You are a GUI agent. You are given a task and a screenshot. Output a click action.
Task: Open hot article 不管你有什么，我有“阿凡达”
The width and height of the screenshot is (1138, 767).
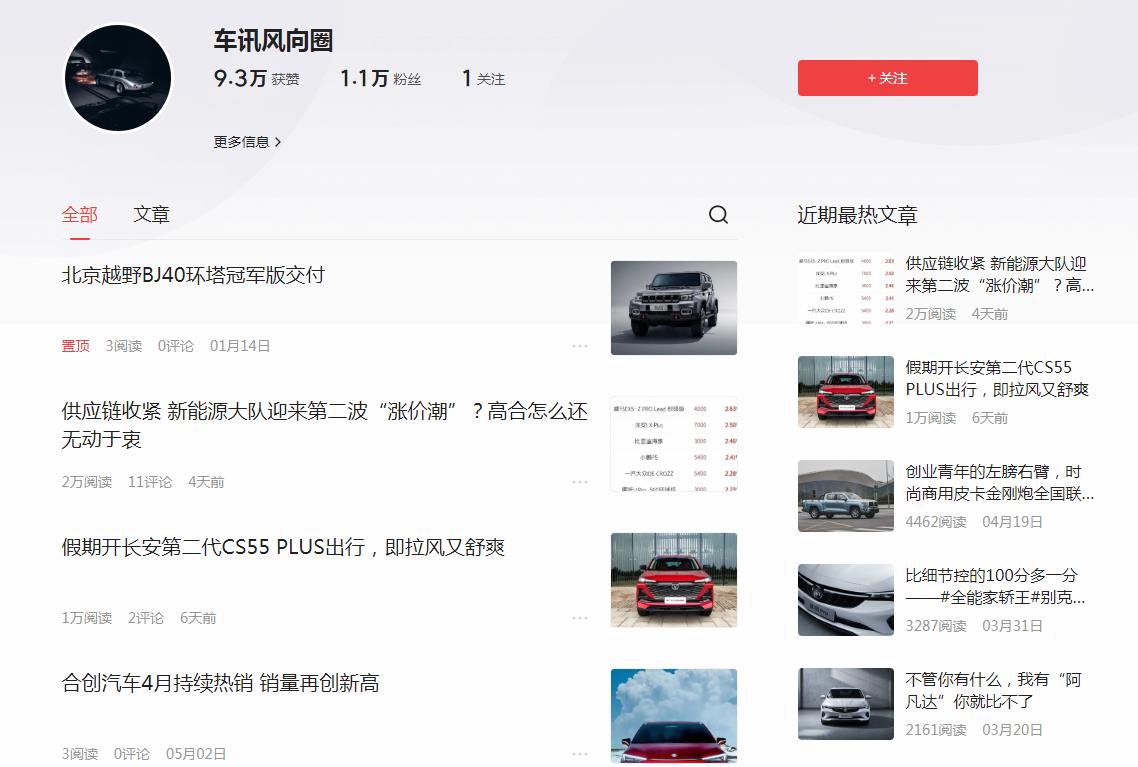[x=994, y=690]
